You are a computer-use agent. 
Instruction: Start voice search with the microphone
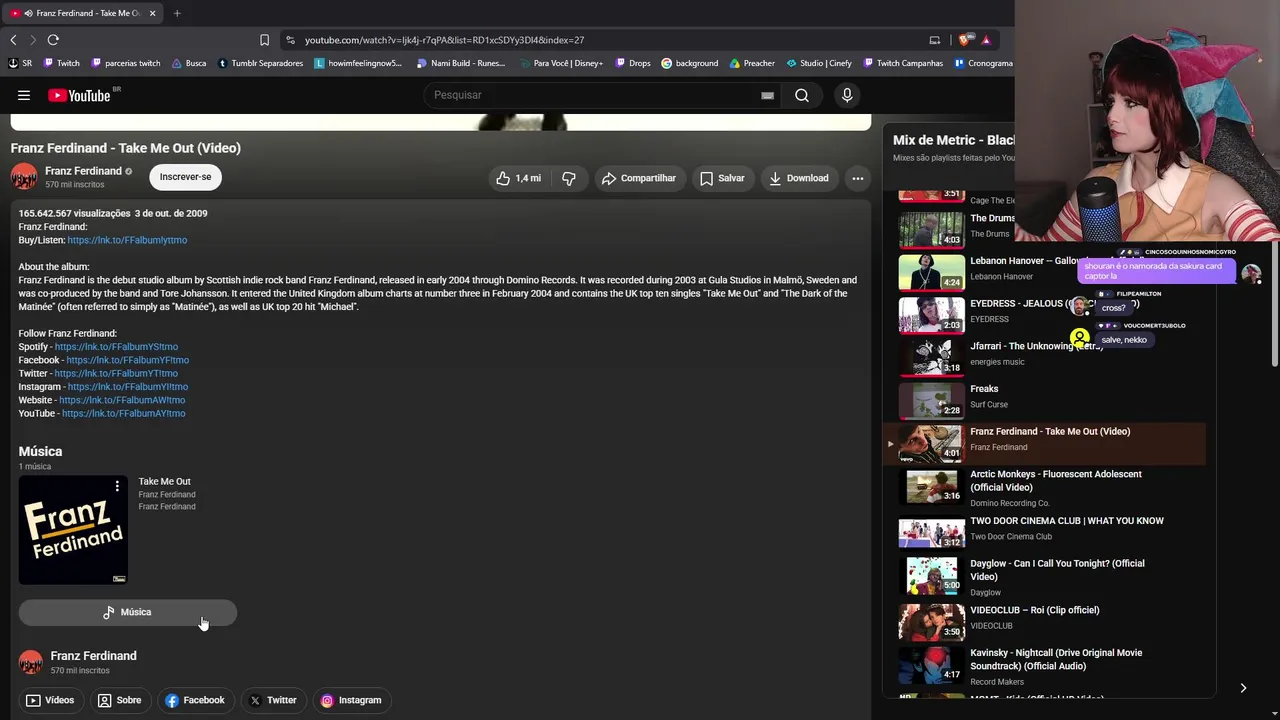click(847, 95)
